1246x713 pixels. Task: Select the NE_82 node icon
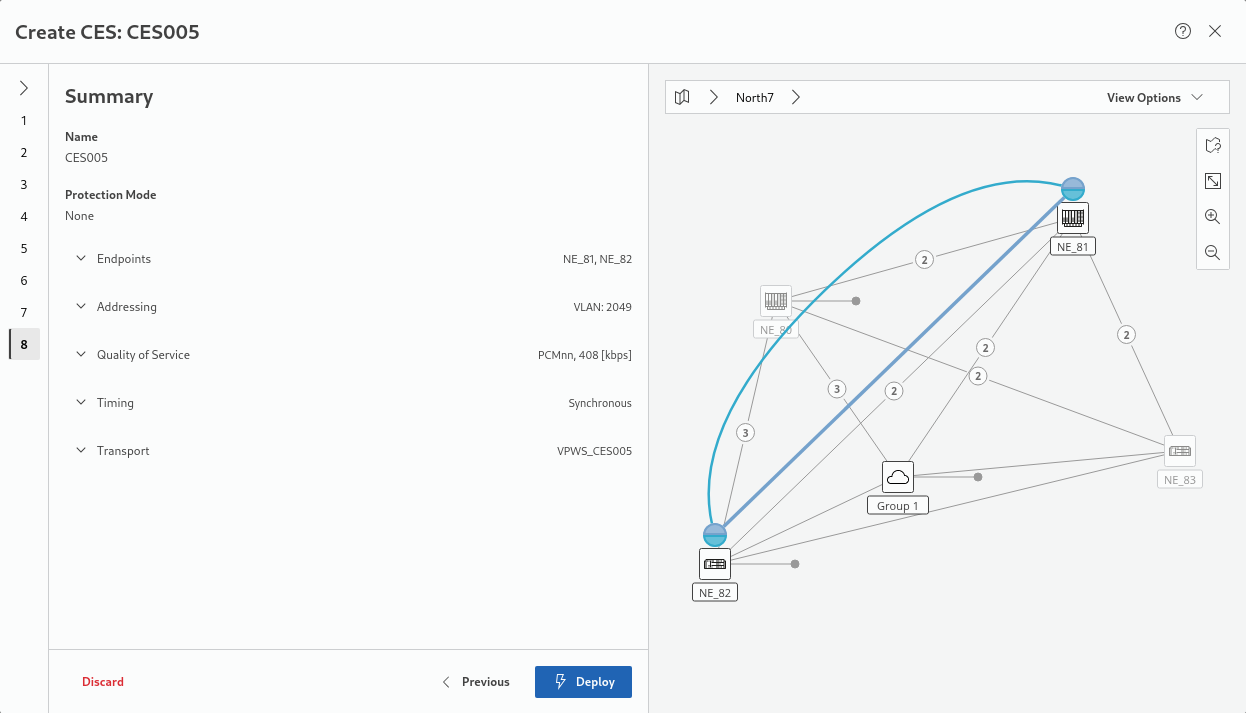coord(715,564)
